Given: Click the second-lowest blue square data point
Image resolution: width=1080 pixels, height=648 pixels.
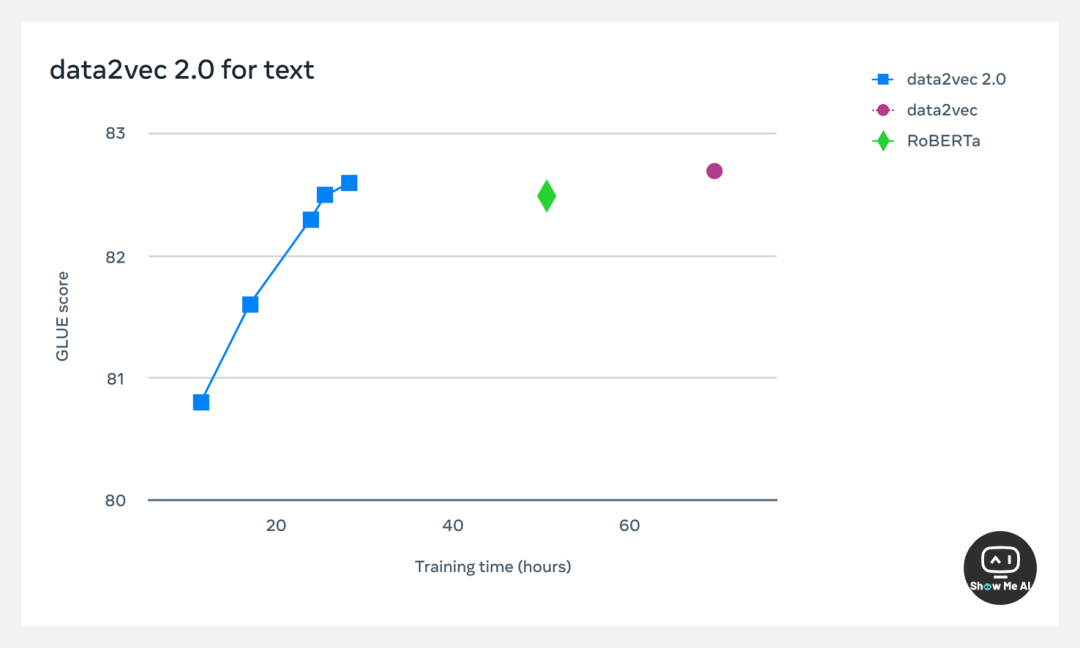Looking at the screenshot, I should (x=250, y=304).
